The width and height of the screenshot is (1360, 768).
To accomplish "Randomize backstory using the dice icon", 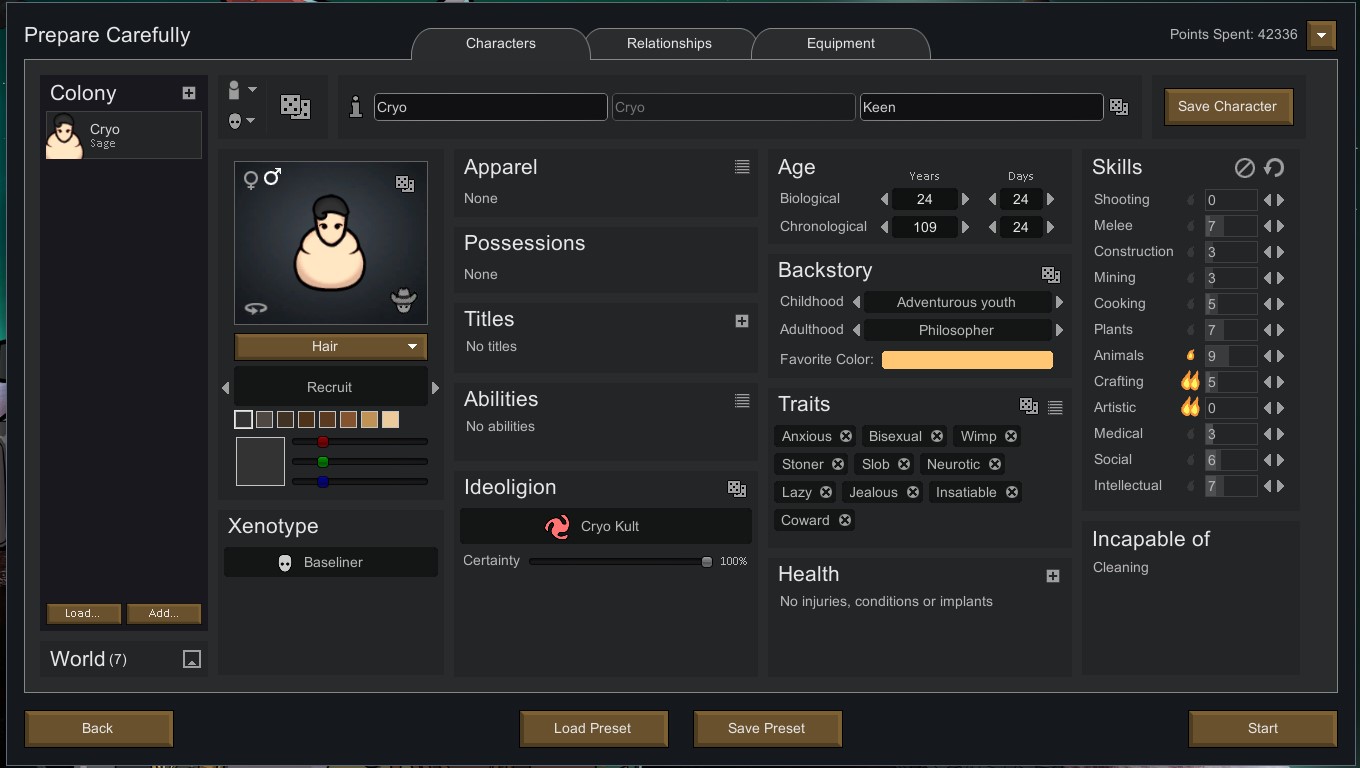I will click(1051, 274).
